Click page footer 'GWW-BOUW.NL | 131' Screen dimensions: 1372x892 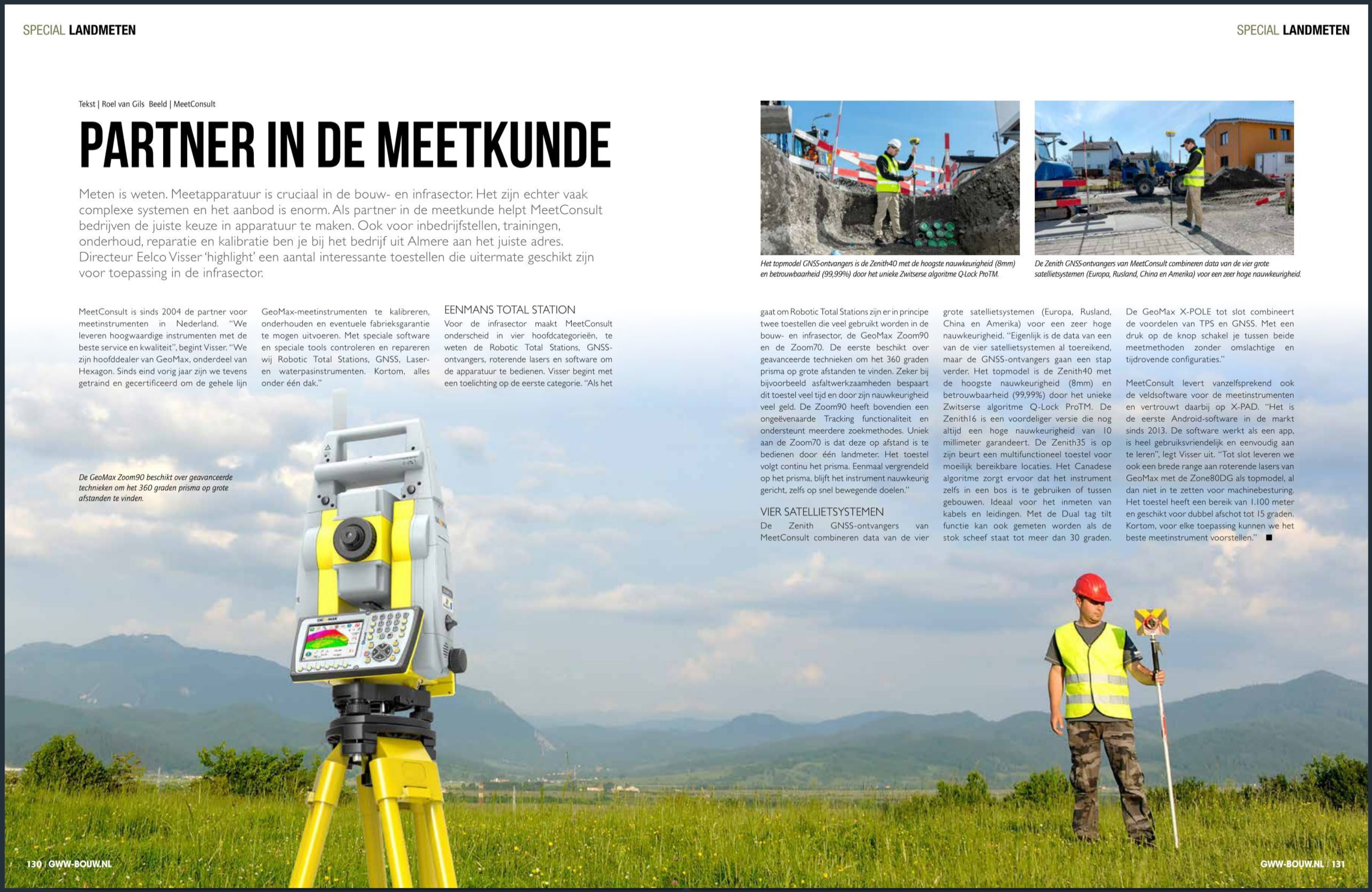click(x=1303, y=864)
